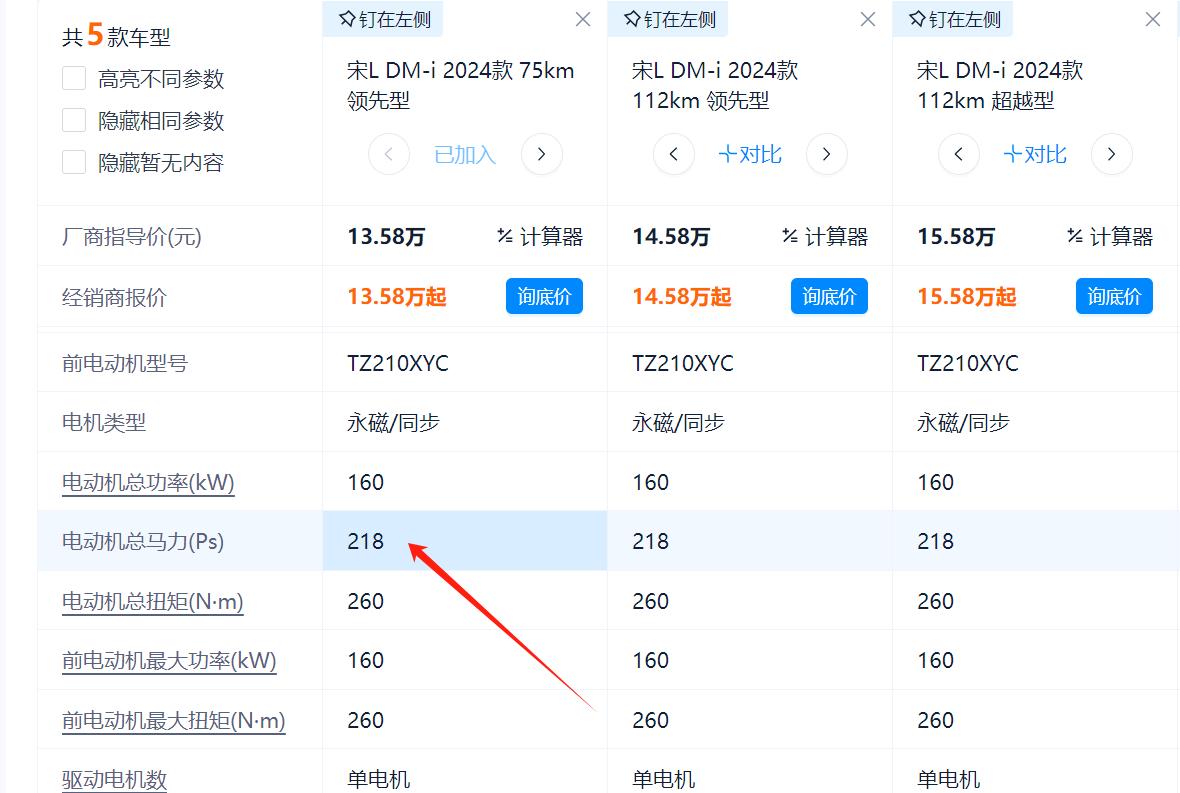The height and width of the screenshot is (793, 1180).
Task: Click 询底价 for the 13.58万起 model
Action: point(544,296)
